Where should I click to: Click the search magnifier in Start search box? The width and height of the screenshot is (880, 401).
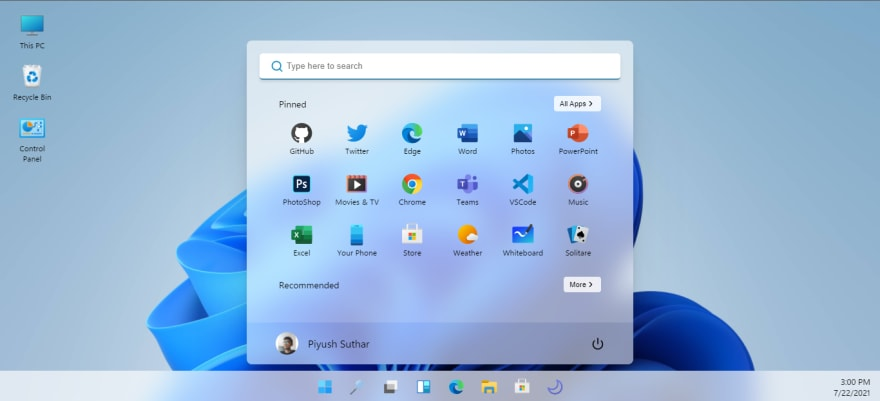coord(277,66)
